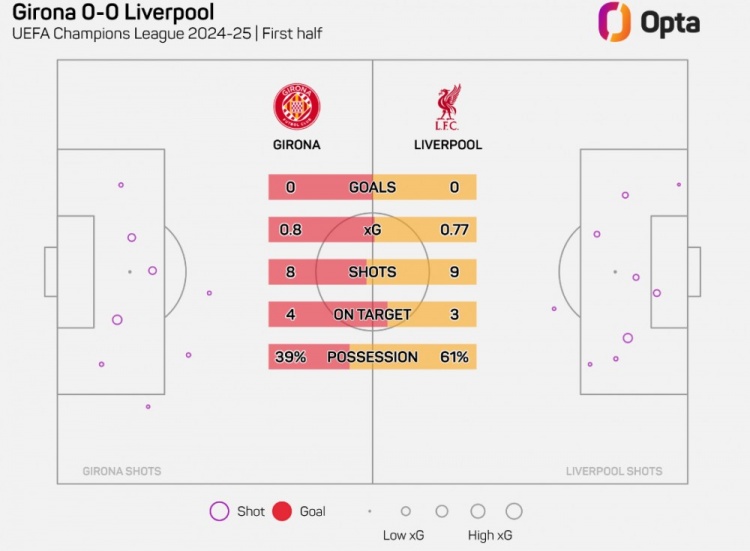Click the Low xG label
The height and width of the screenshot is (551, 750).
403,535
